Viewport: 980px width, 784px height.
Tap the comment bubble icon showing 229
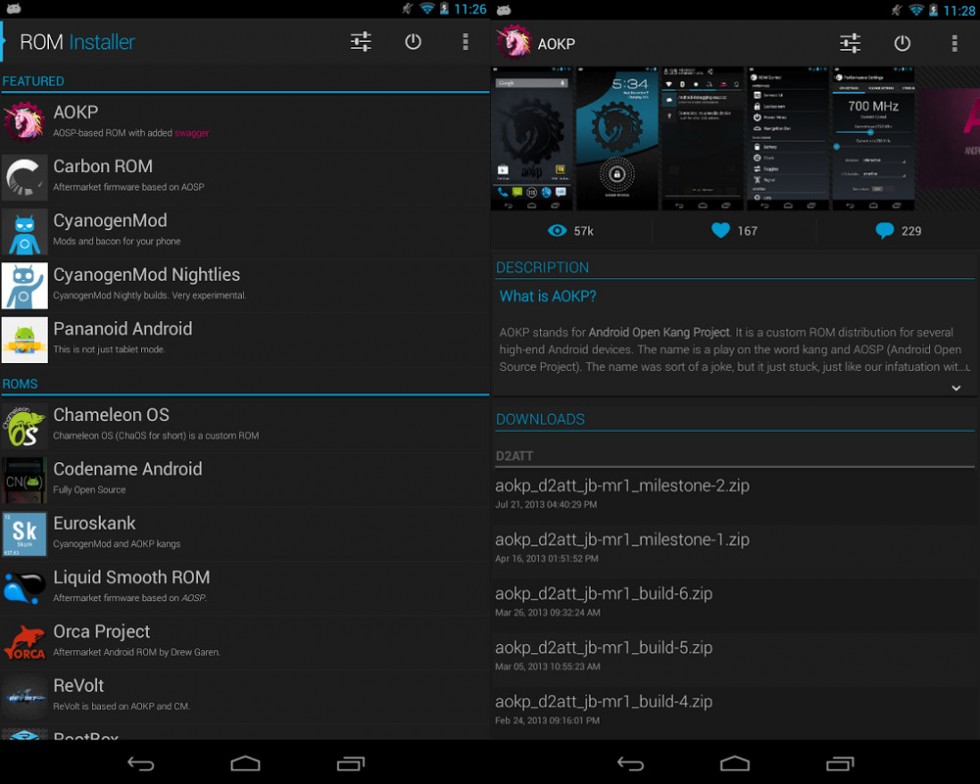click(x=884, y=231)
